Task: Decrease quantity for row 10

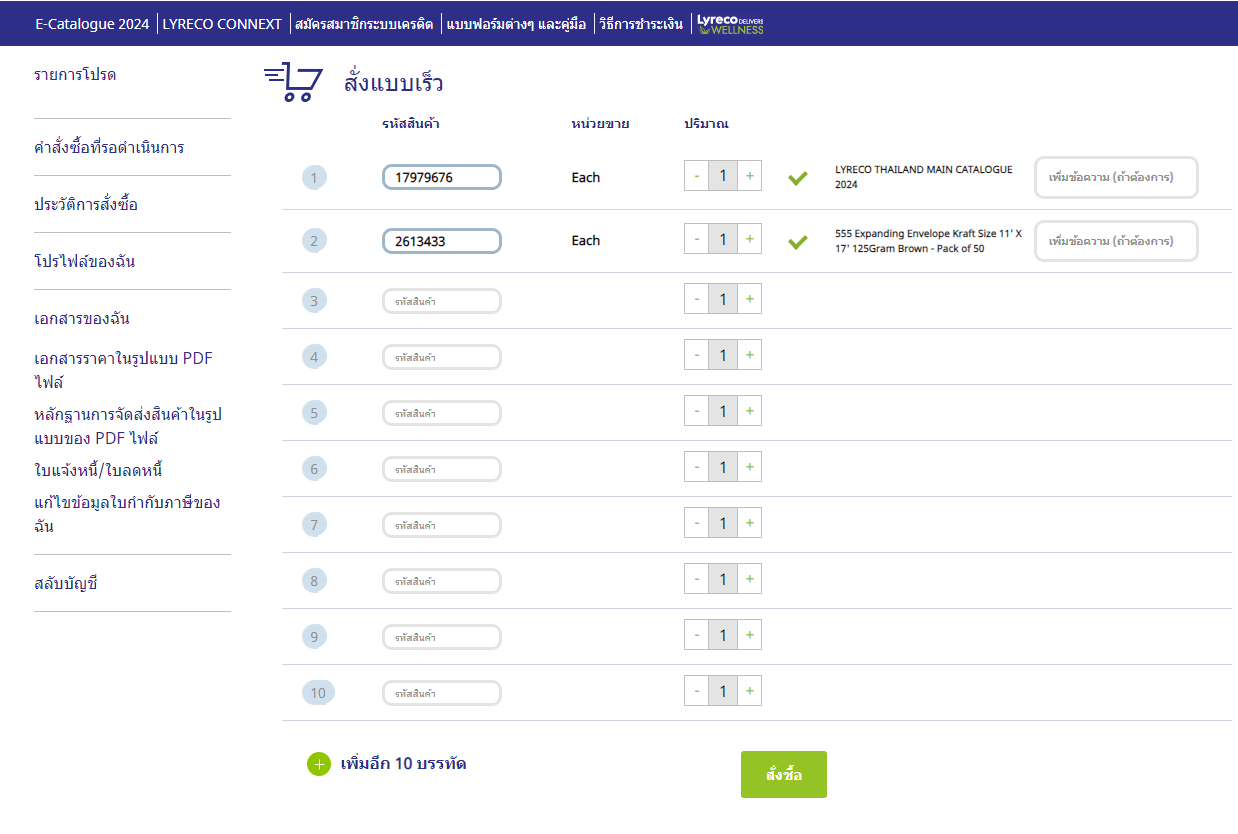Action: click(x=697, y=690)
